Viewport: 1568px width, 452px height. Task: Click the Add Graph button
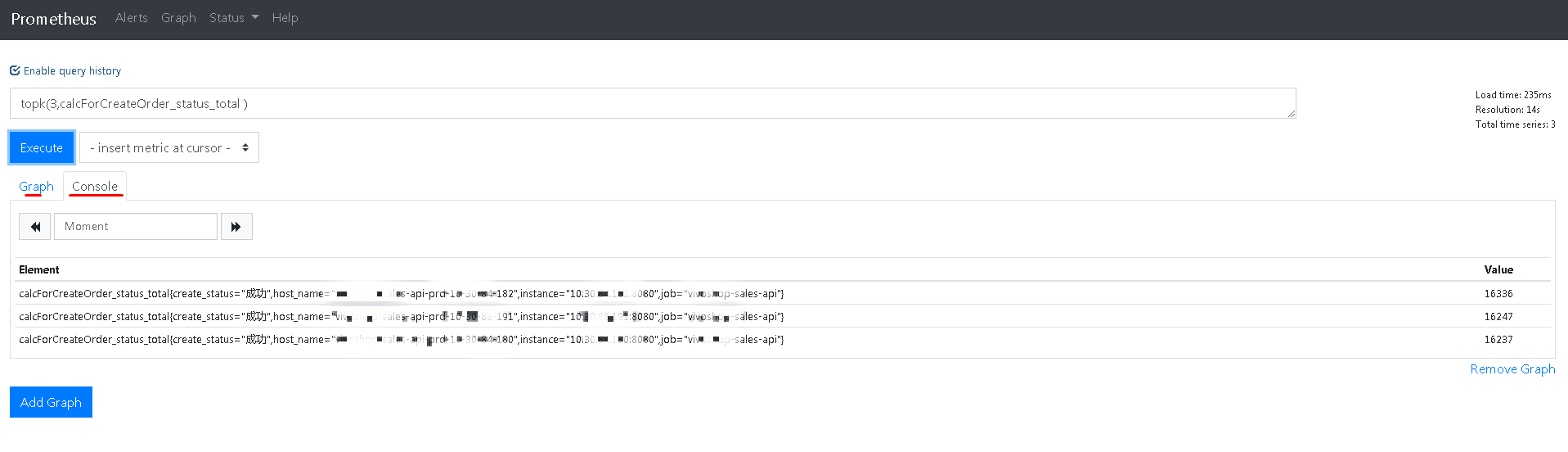click(51, 402)
